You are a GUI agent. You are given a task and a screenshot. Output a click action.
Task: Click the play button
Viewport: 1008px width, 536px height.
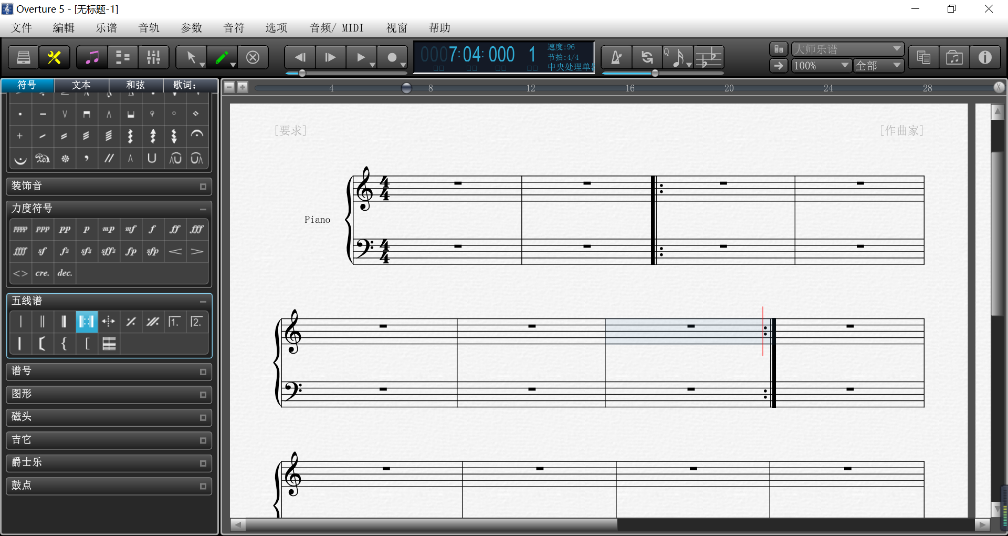point(362,57)
